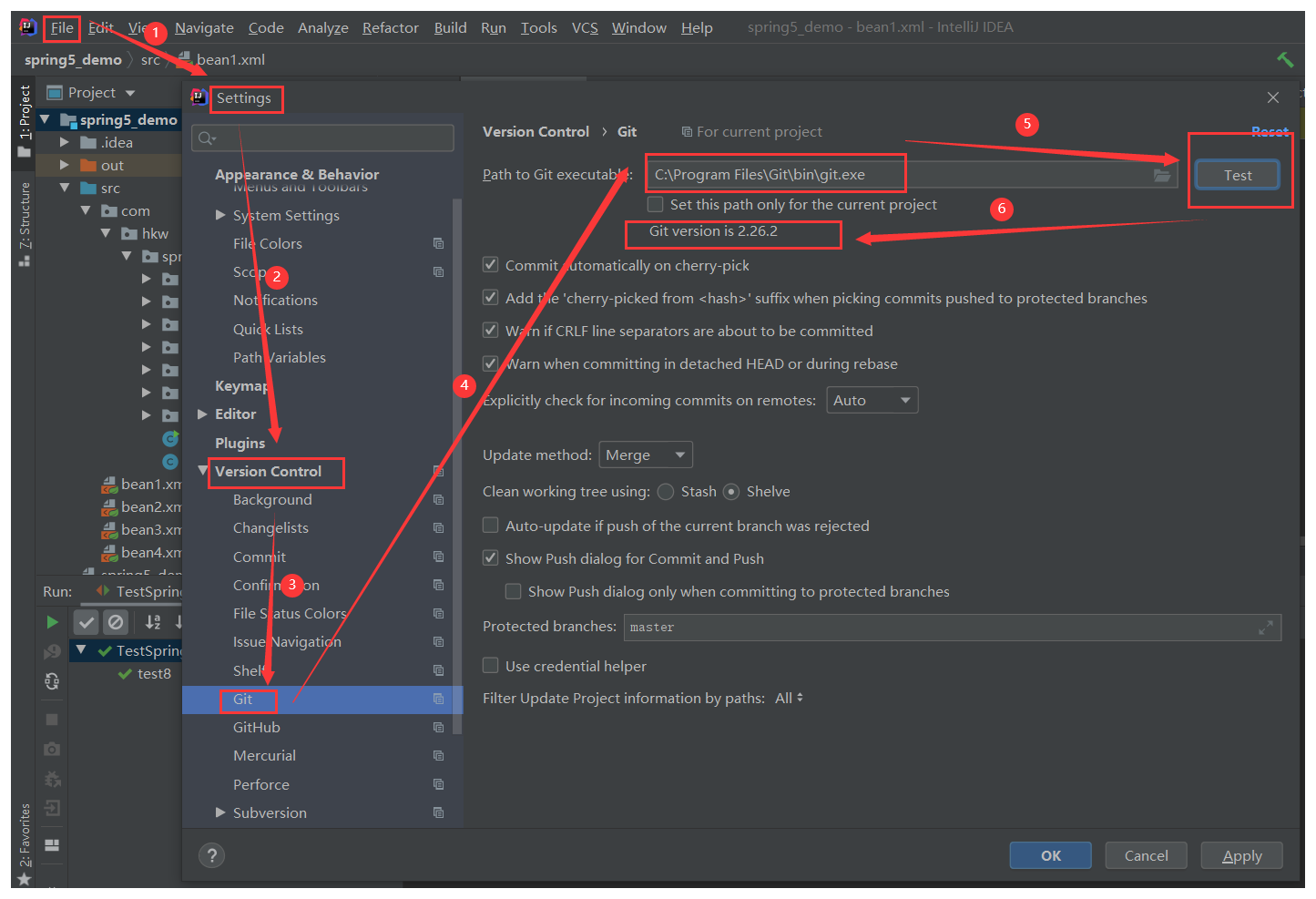Click toggle auto-test icon in Run panel
This screenshot has width=1316, height=899.
52,680
